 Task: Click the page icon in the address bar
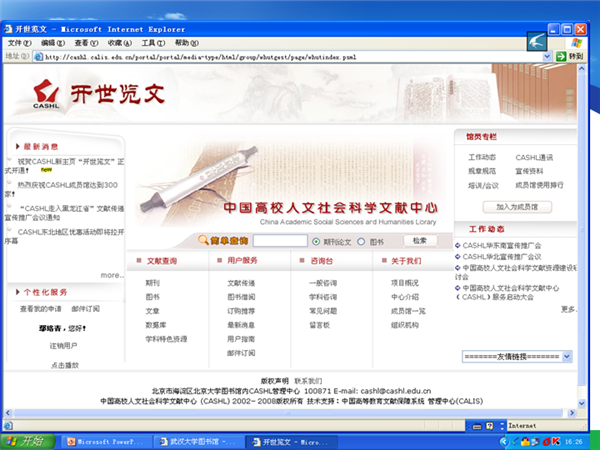click(39, 57)
